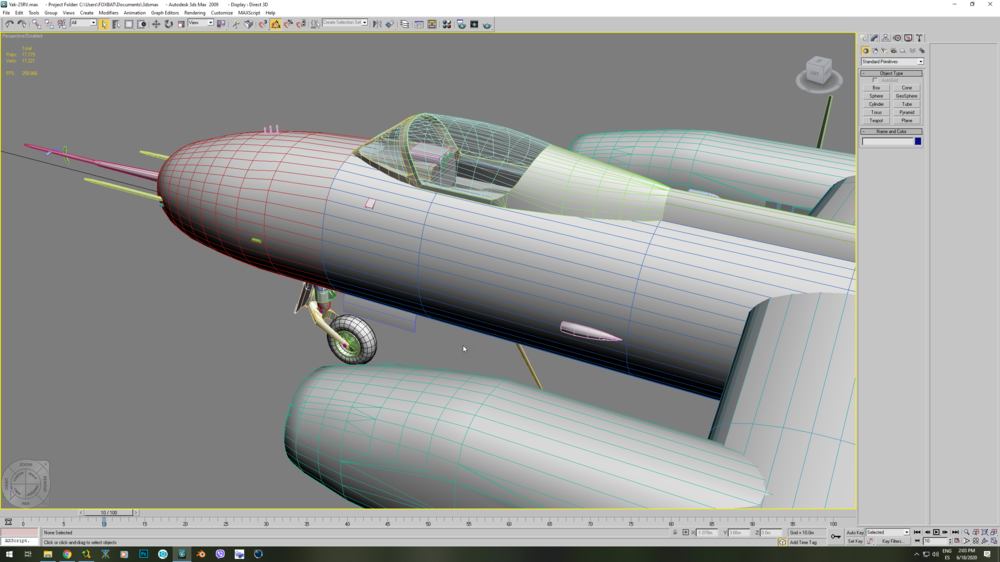The image size is (1000, 562).
Task: Select the Lights category icon
Action: (884, 50)
